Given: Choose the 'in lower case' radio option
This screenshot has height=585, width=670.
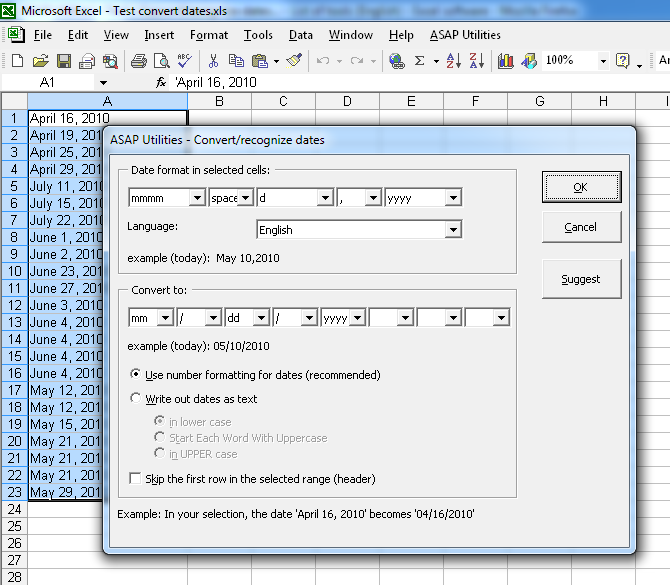Looking at the screenshot, I should 159,421.
